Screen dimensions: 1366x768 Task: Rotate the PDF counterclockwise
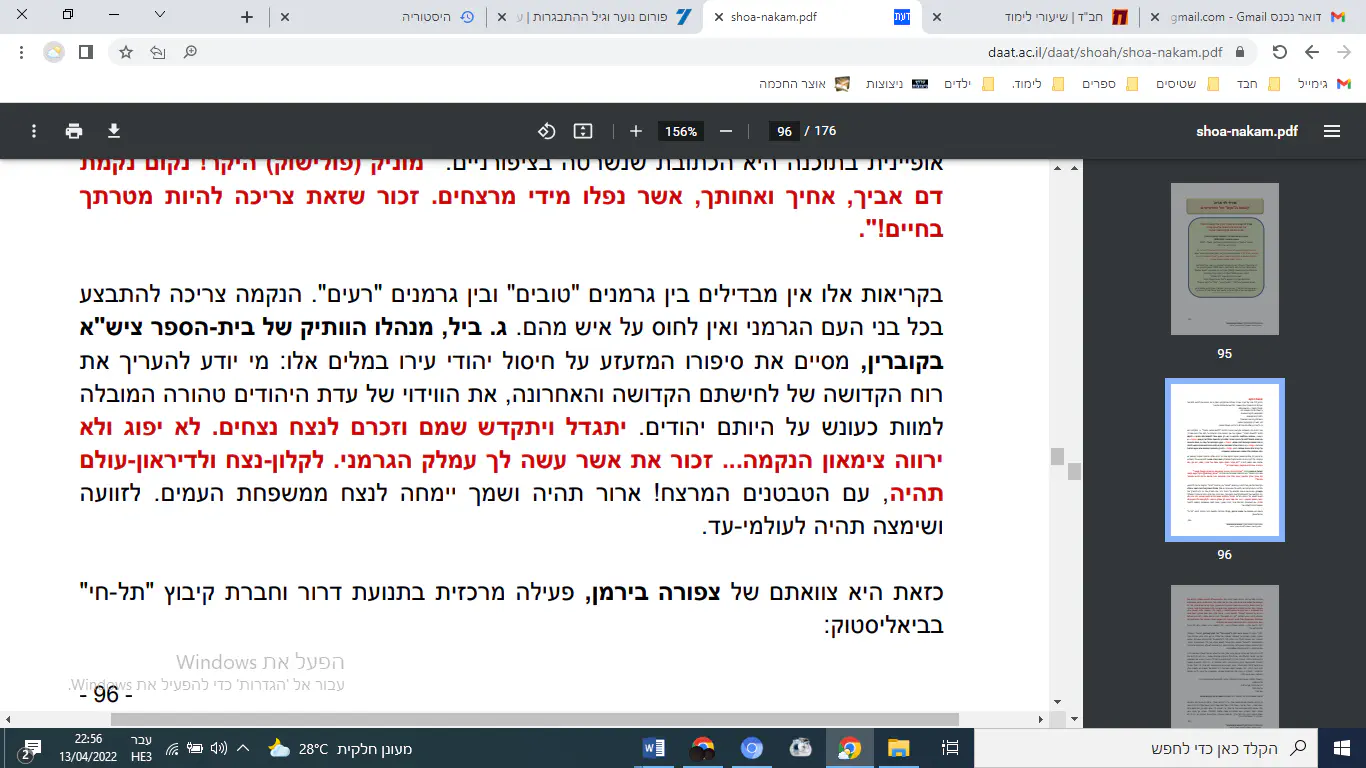[x=546, y=131]
